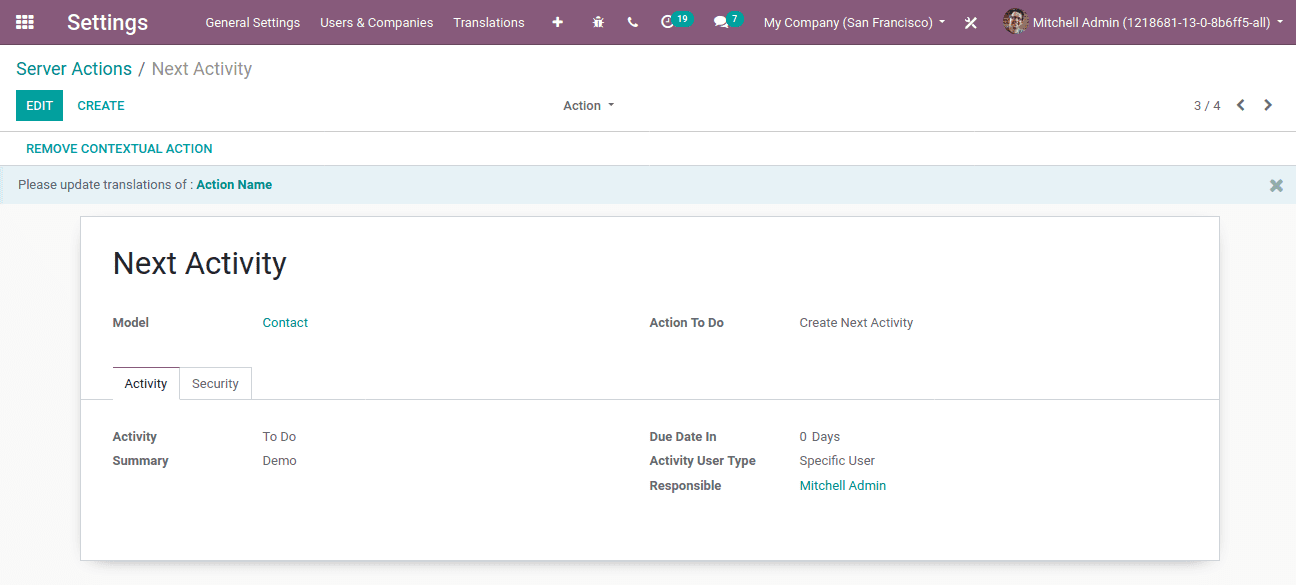This screenshot has height=585, width=1296.
Task: Click the 'Responsible' field label
Action: (x=685, y=486)
